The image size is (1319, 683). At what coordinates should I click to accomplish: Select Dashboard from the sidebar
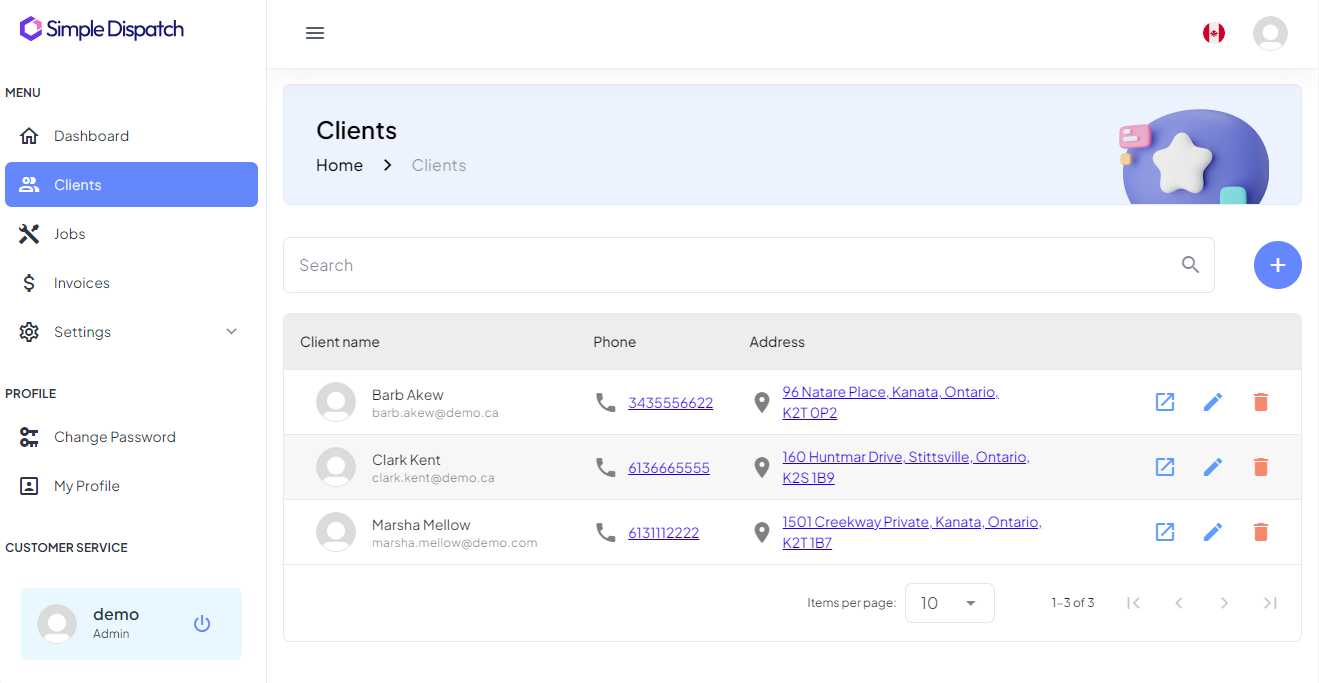[91, 136]
